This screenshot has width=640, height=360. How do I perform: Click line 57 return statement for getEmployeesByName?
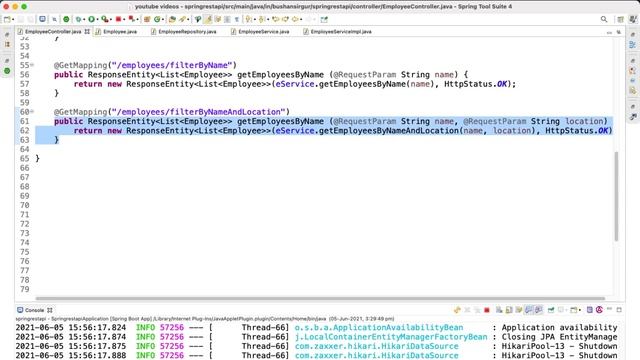(295, 84)
